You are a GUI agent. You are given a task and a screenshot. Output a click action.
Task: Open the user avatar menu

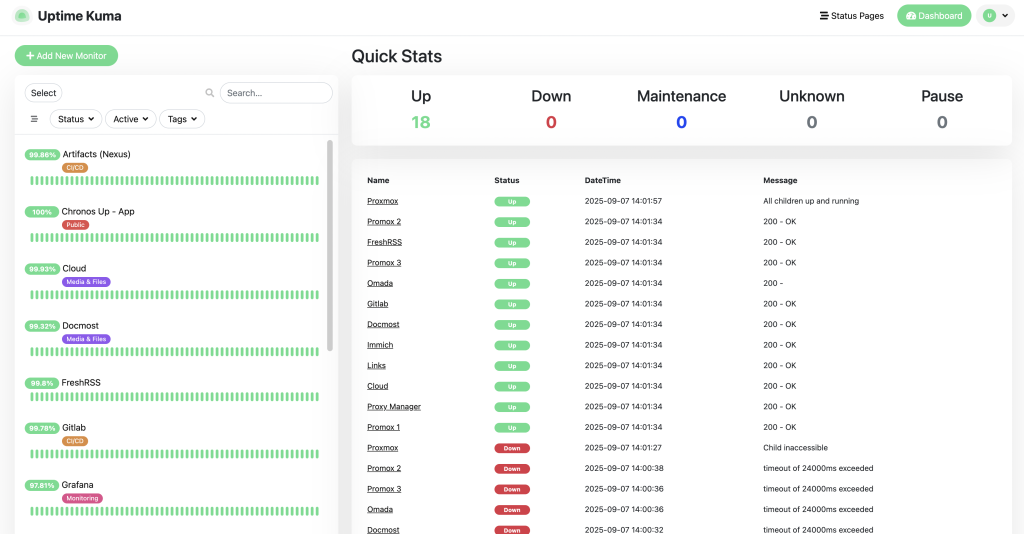point(996,16)
